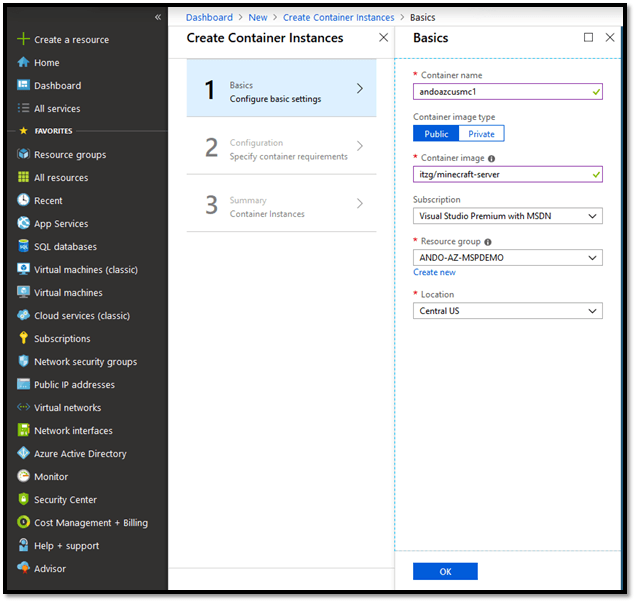636x603 pixels.
Task: Open the Location dropdown
Action: tap(507, 311)
